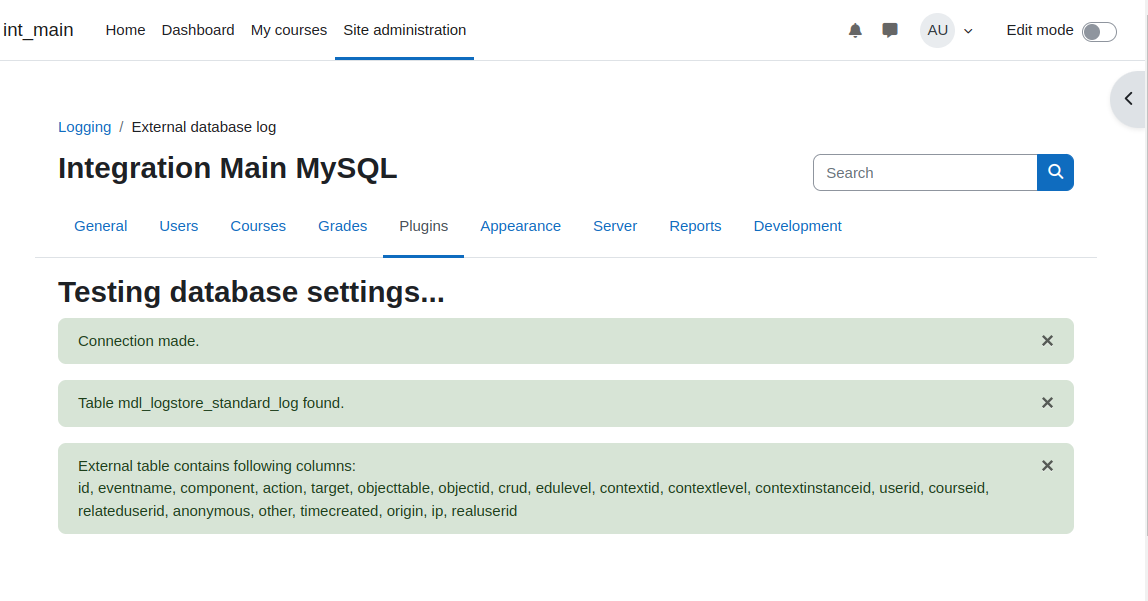Go to Home in top navigation
Image resolution: width=1148 pixels, height=601 pixels.
coord(125,30)
